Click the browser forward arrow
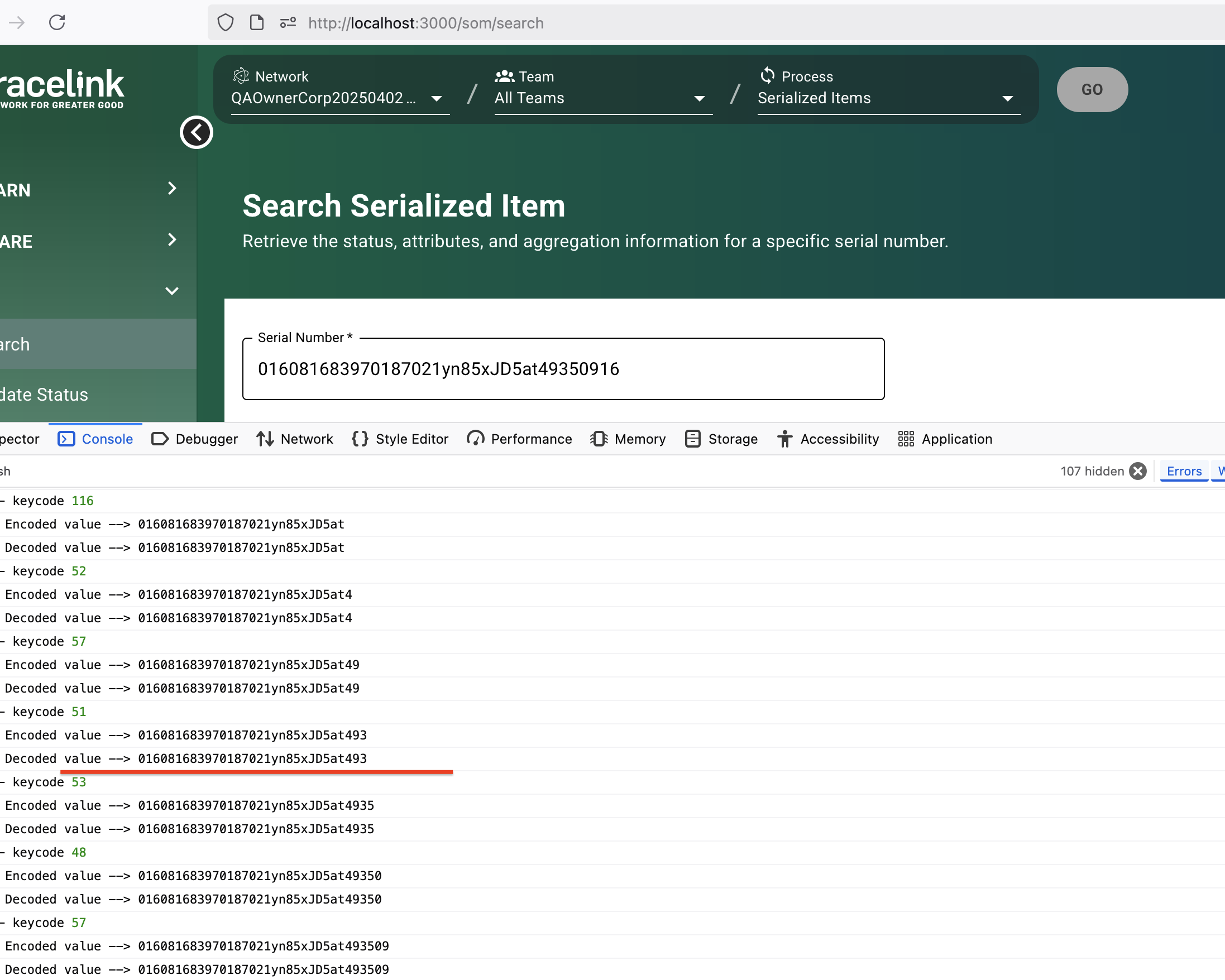The width and height of the screenshot is (1225, 980). click(17, 23)
